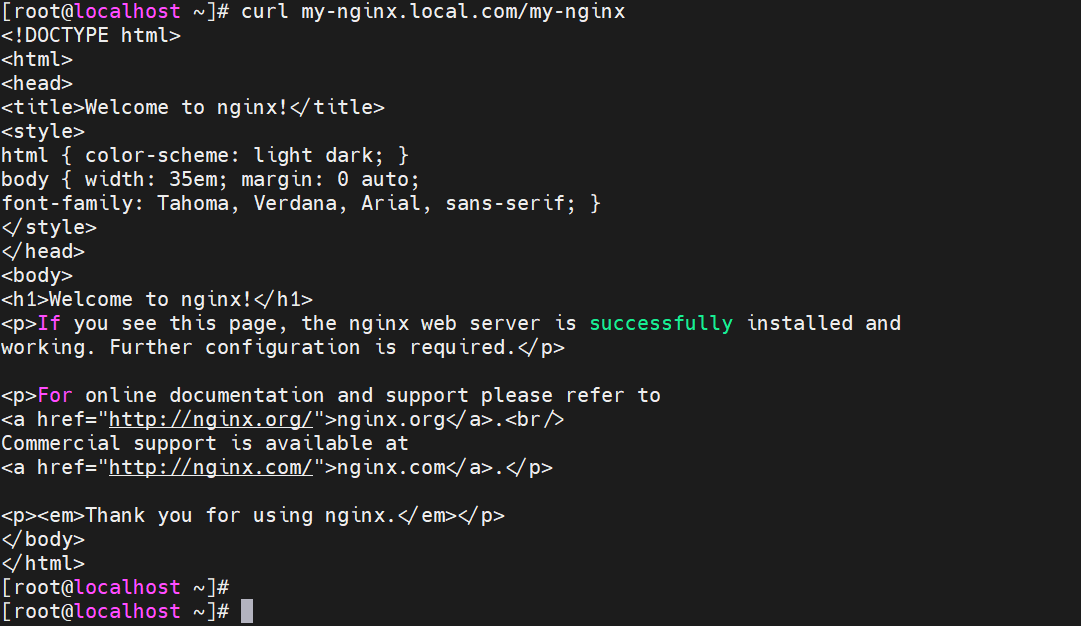Click the DOCTYPE html line
This screenshot has width=1081, height=626.
coord(91,35)
